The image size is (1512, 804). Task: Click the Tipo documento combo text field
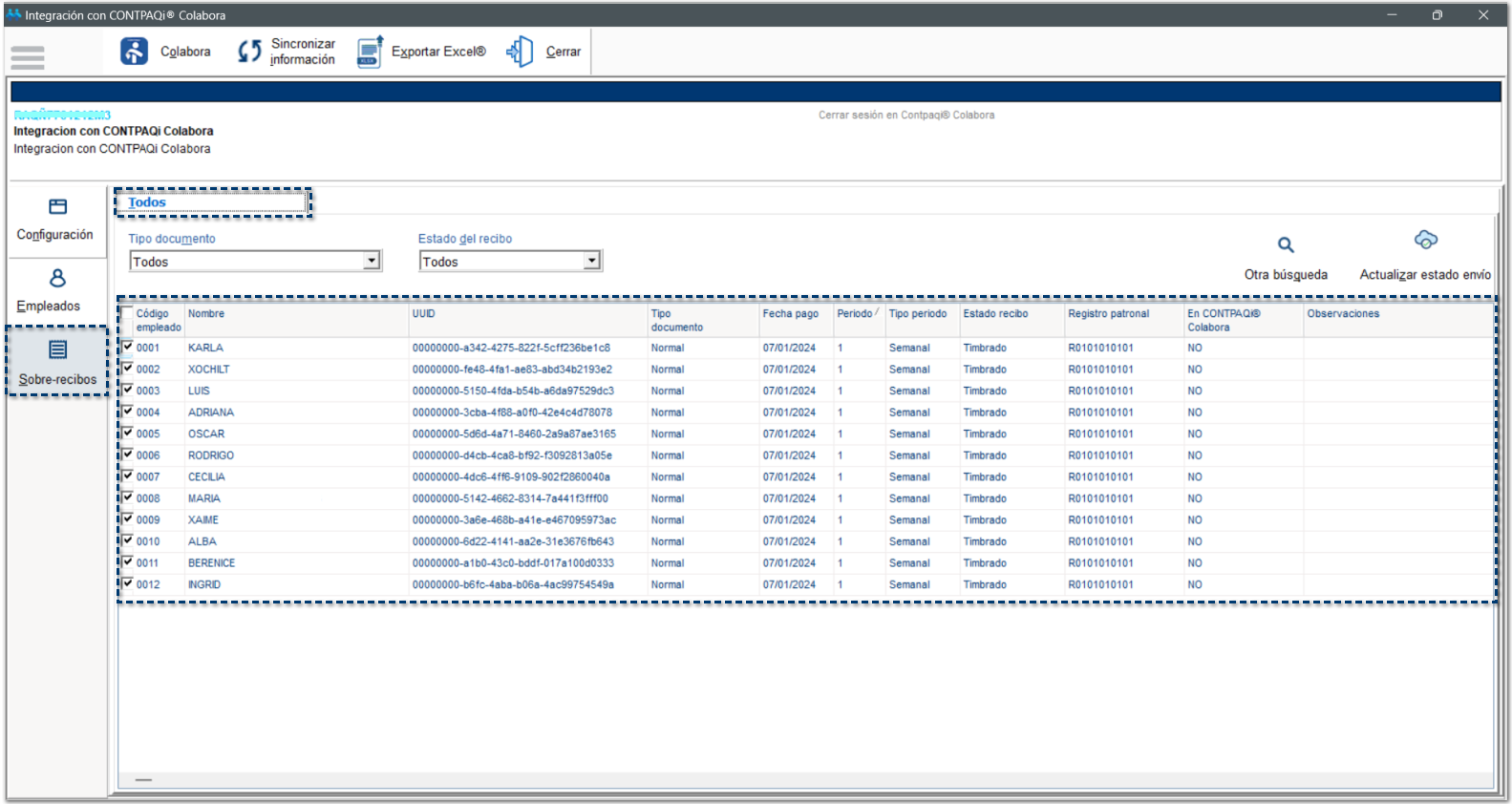(x=247, y=262)
